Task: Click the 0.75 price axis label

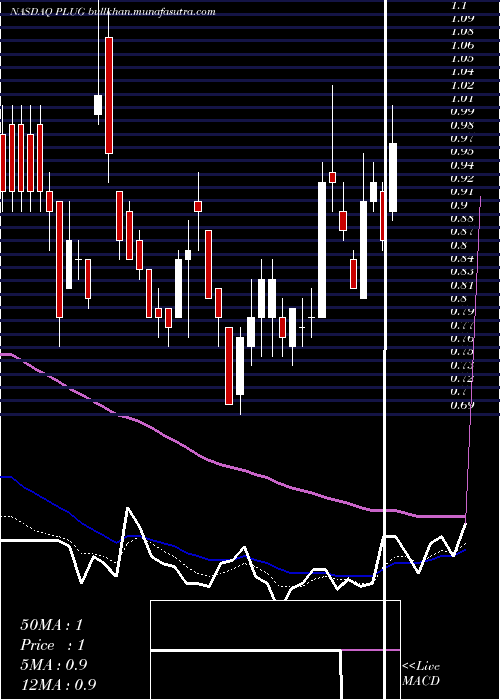Action: (462, 352)
